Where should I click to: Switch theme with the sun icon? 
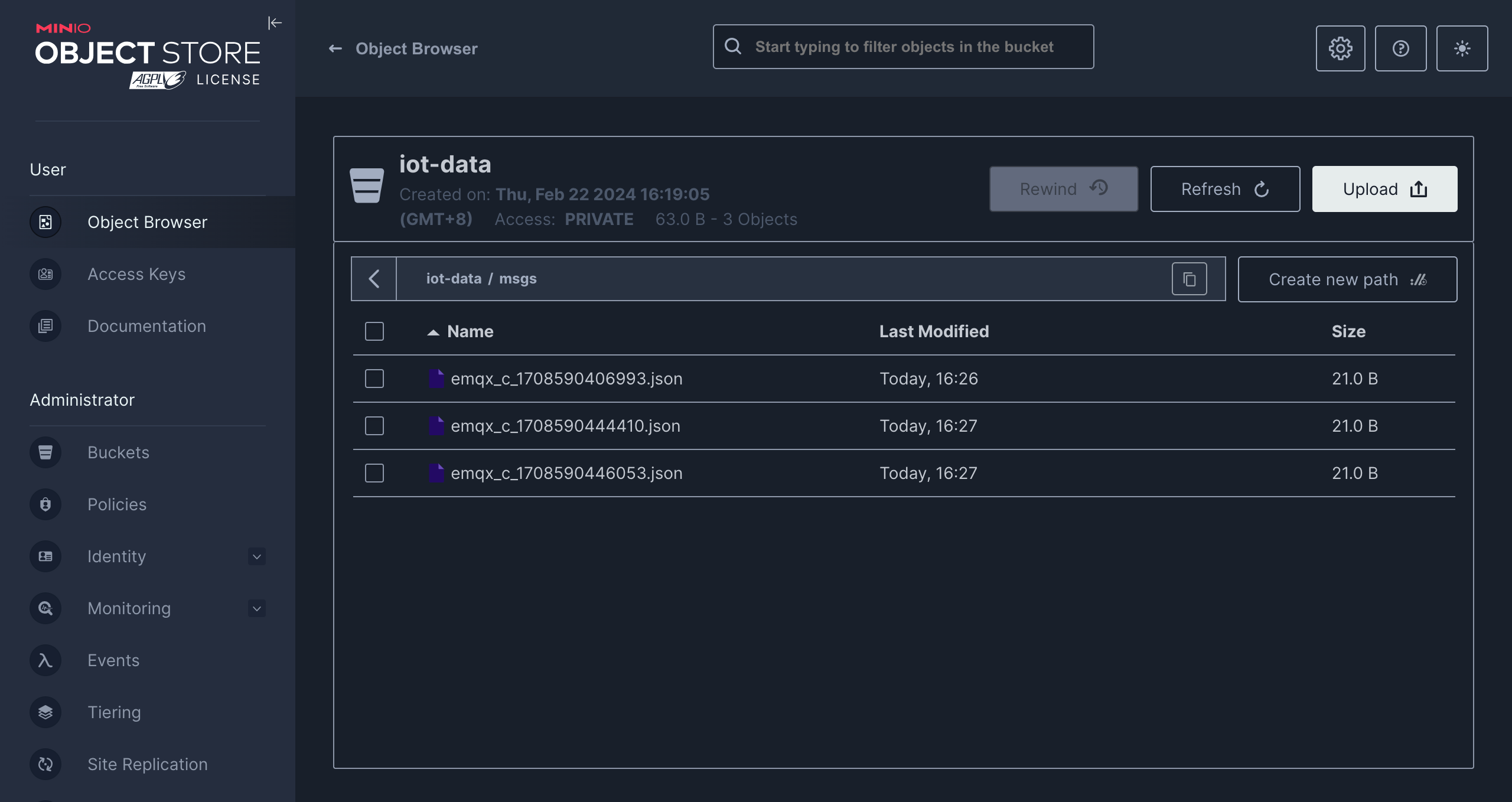coord(1462,48)
